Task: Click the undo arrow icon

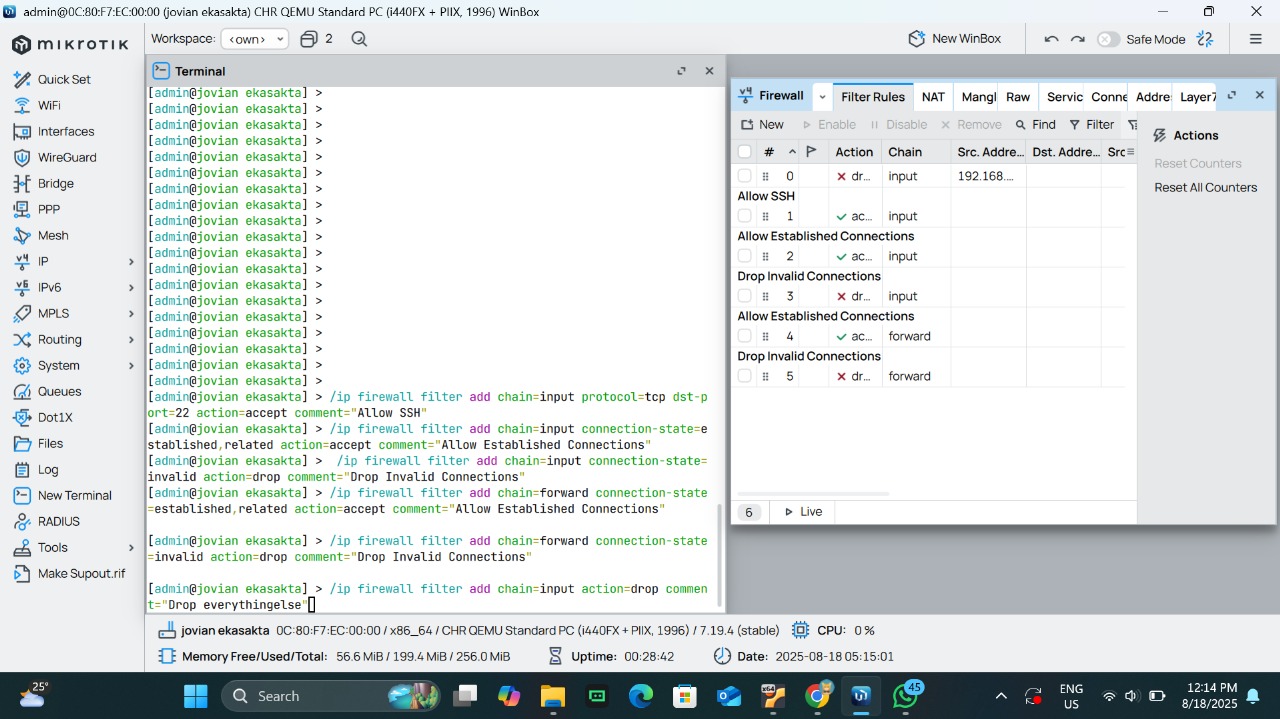Action: click(x=1051, y=39)
